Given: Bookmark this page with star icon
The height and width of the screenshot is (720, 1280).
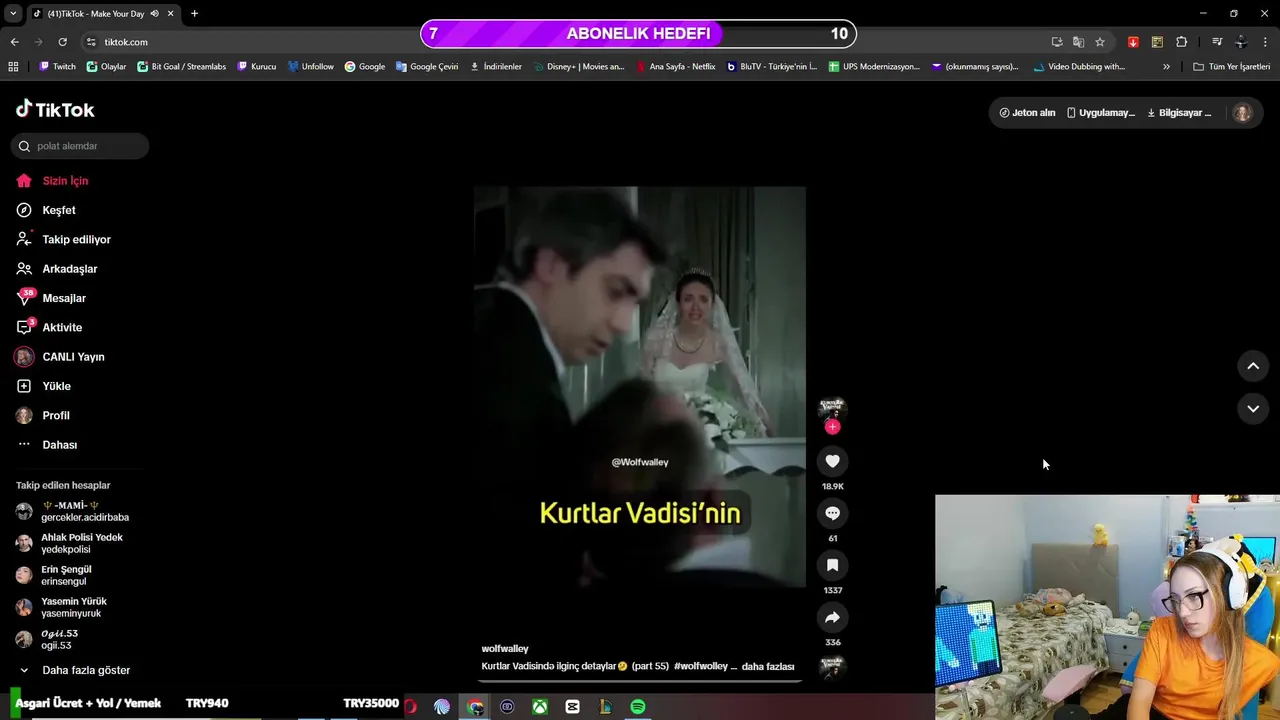Looking at the screenshot, I should pyautogui.click(x=1100, y=42).
